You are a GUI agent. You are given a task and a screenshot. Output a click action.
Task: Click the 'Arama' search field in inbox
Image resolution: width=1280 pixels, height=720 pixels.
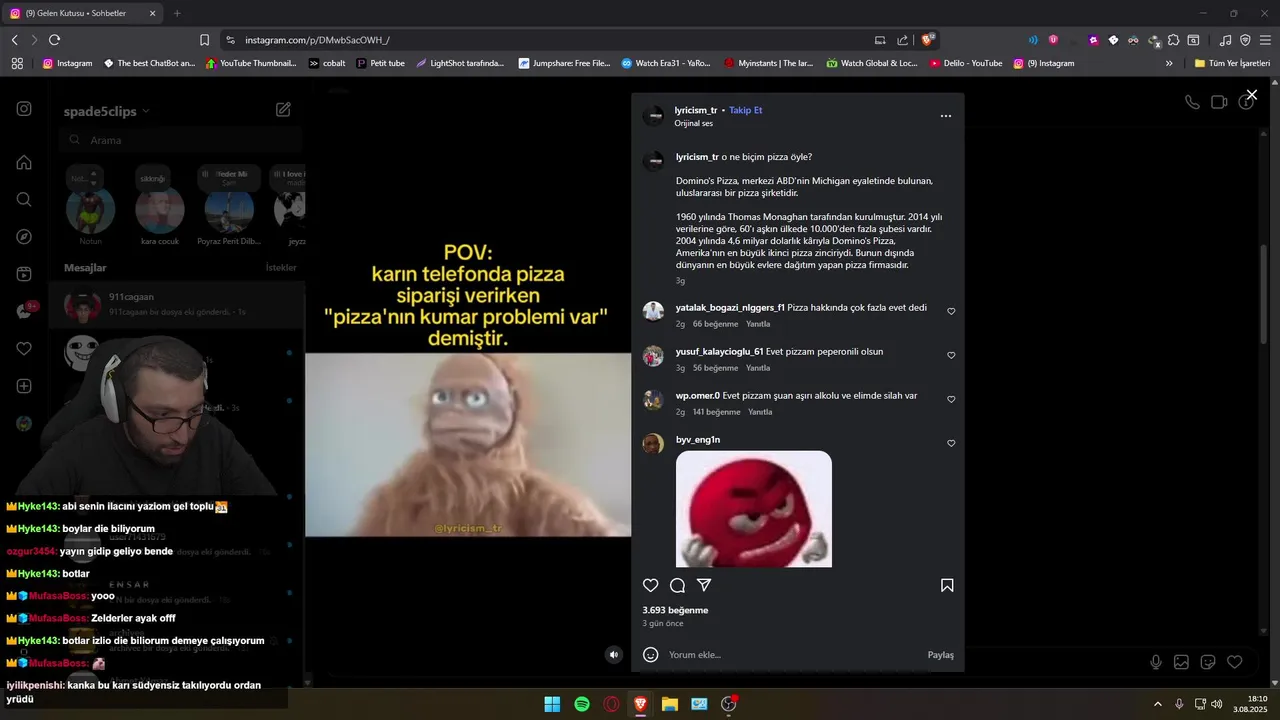[x=180, y=140]
